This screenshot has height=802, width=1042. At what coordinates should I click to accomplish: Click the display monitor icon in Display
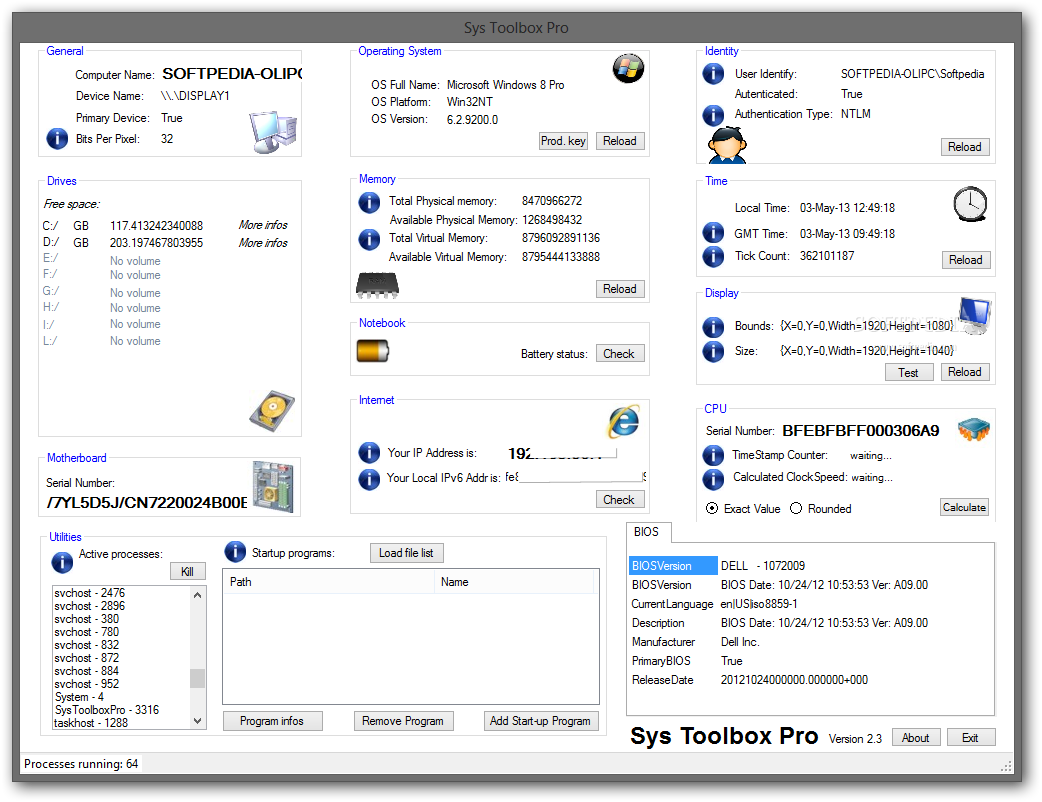pyautogui.click(x=974, y=315)
